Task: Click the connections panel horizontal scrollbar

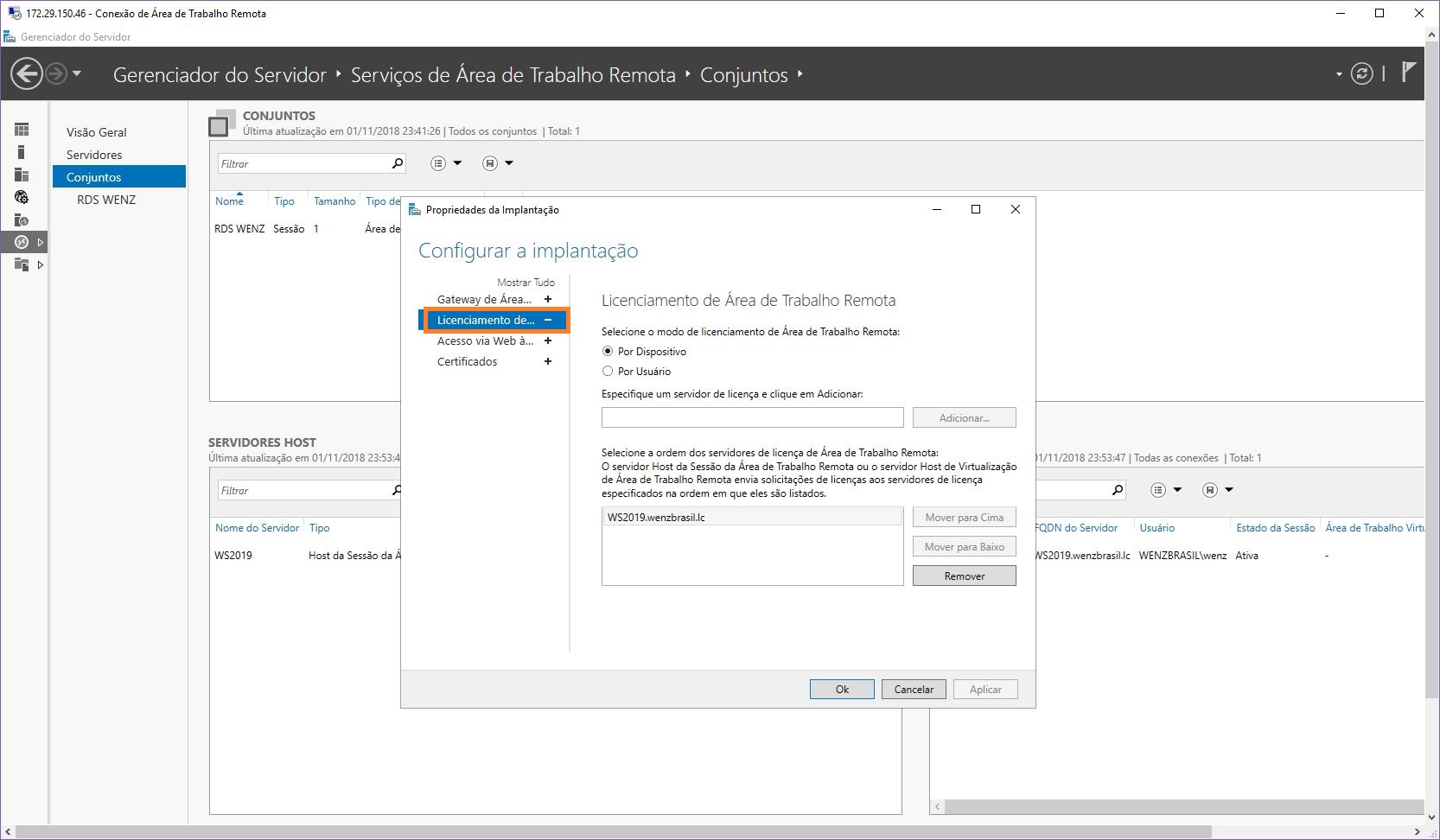Action: coord(1184,807)
